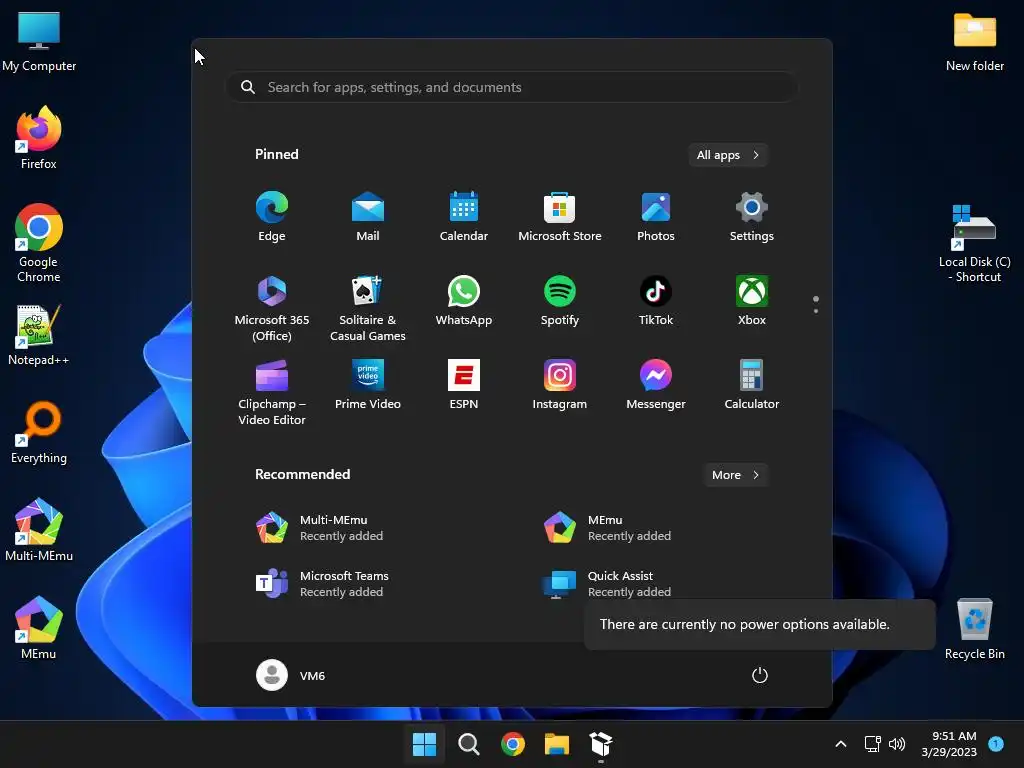The width and height of the screenshot is (1024, 768).
Task: Launch Spotify
Action: pyautogui.click(x=560, y=301)
